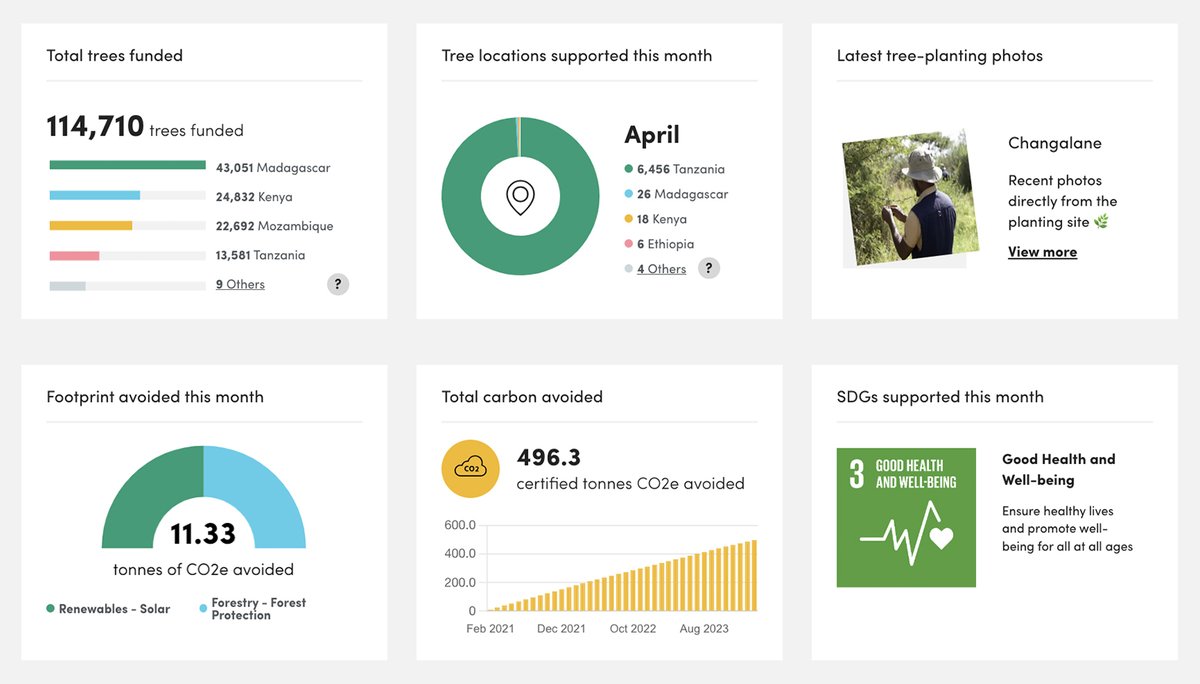This screenshot has height=684, width=1200.
Task: Click the help icon beside 4 Others
Action: [709, 268]
